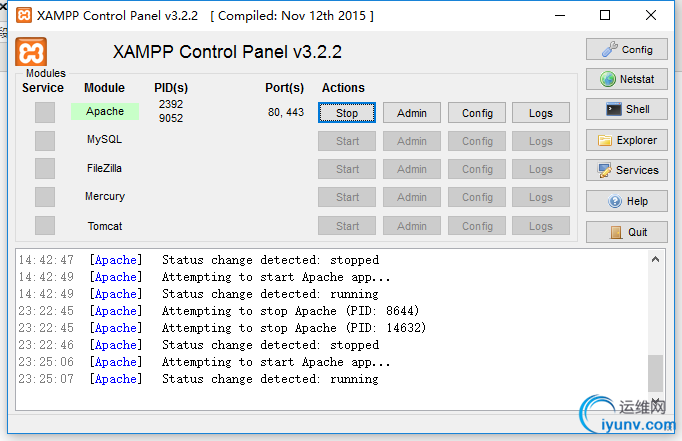Screen dimensions: 682x441
Task: Click the log entry at 23:22:46
Action: (199, 345)
